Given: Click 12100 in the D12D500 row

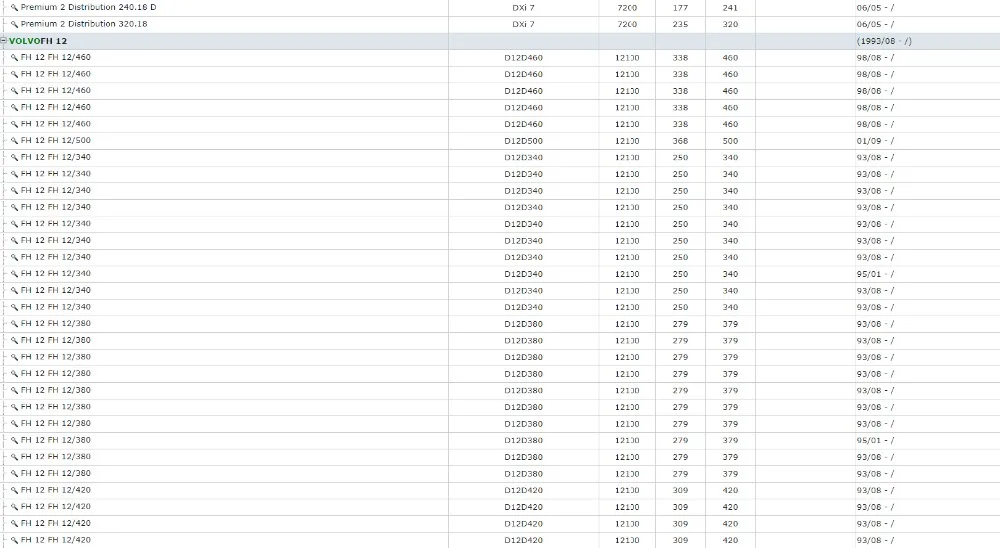Looking at the screenshot, I should 627,141.
